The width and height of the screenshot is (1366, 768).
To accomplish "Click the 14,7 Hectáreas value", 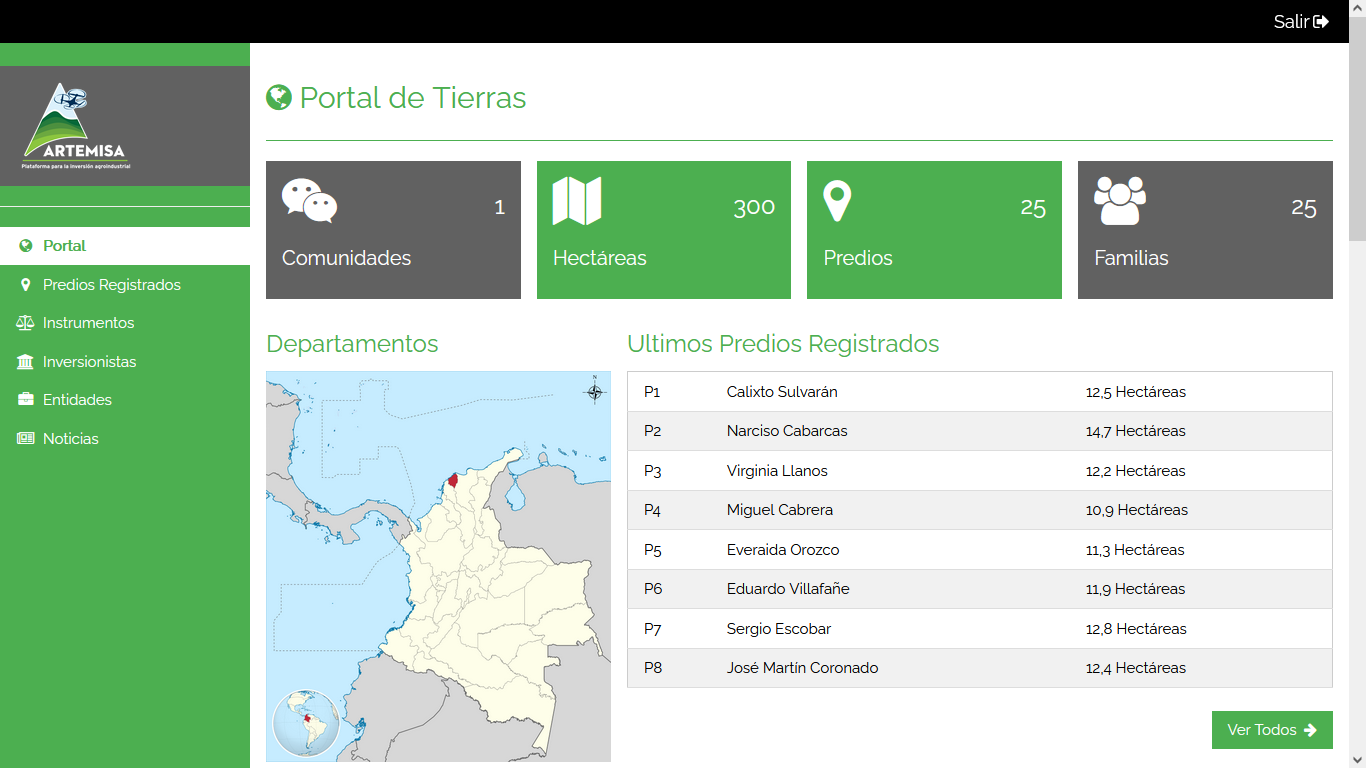I will (x=1136, y=431).
